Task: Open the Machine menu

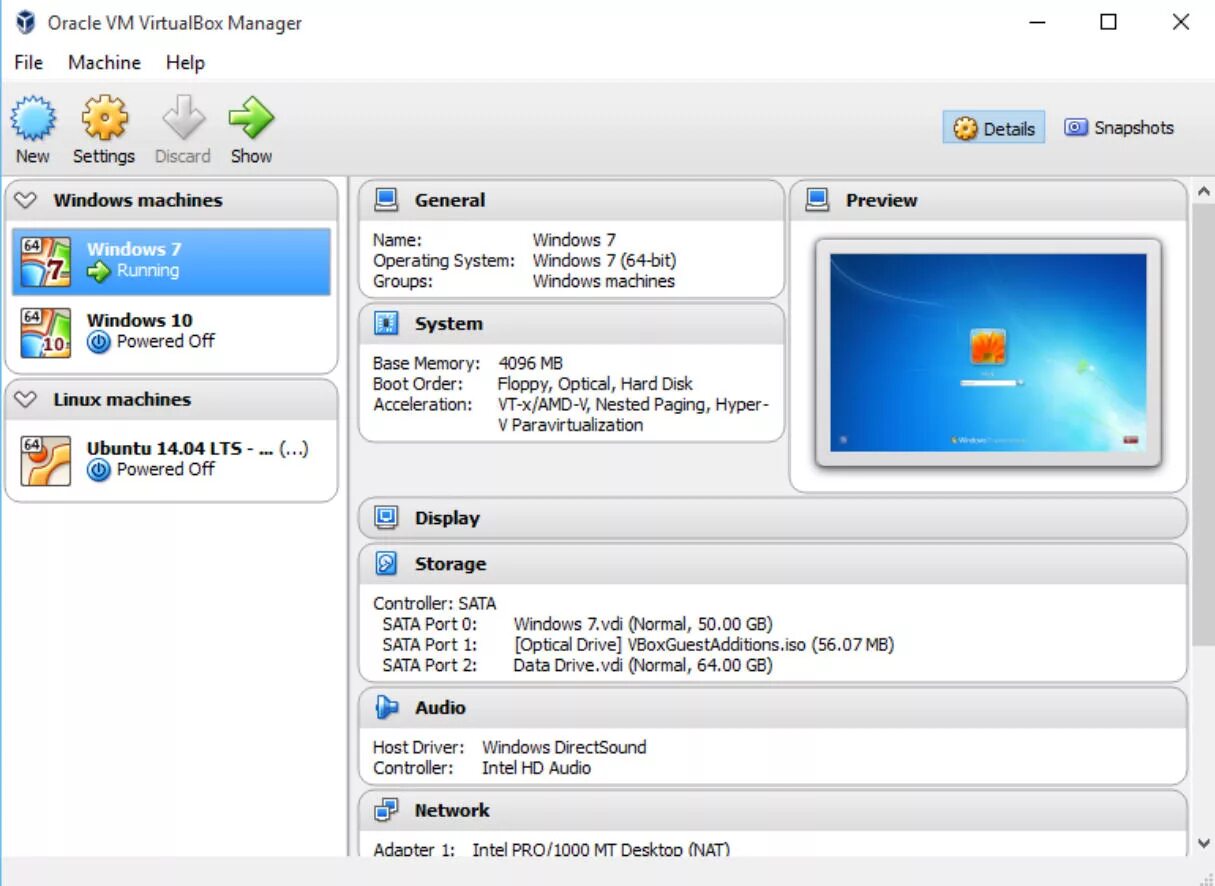Action: [104, 62]
